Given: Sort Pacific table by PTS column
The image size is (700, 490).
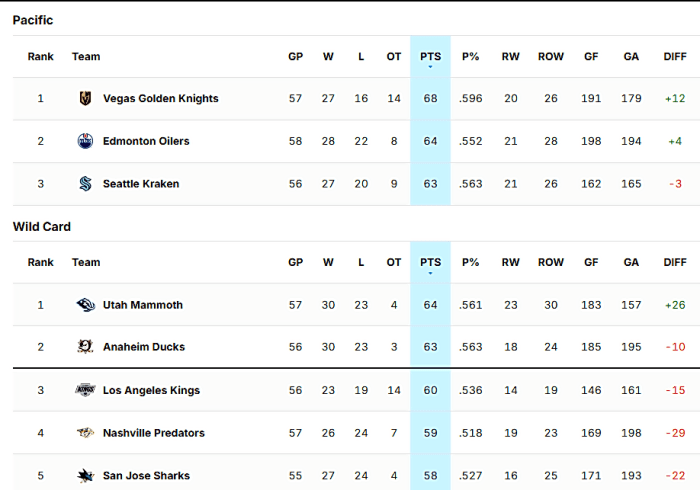Looking at the screenshot, I should click(430, 57).
